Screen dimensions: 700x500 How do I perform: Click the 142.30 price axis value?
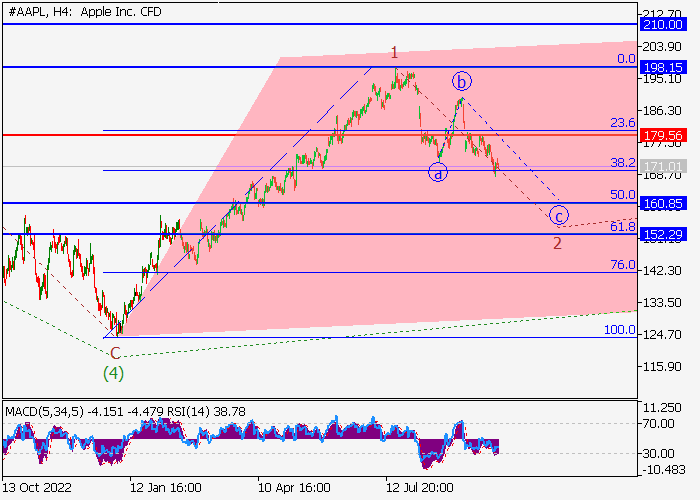[662, 270]
